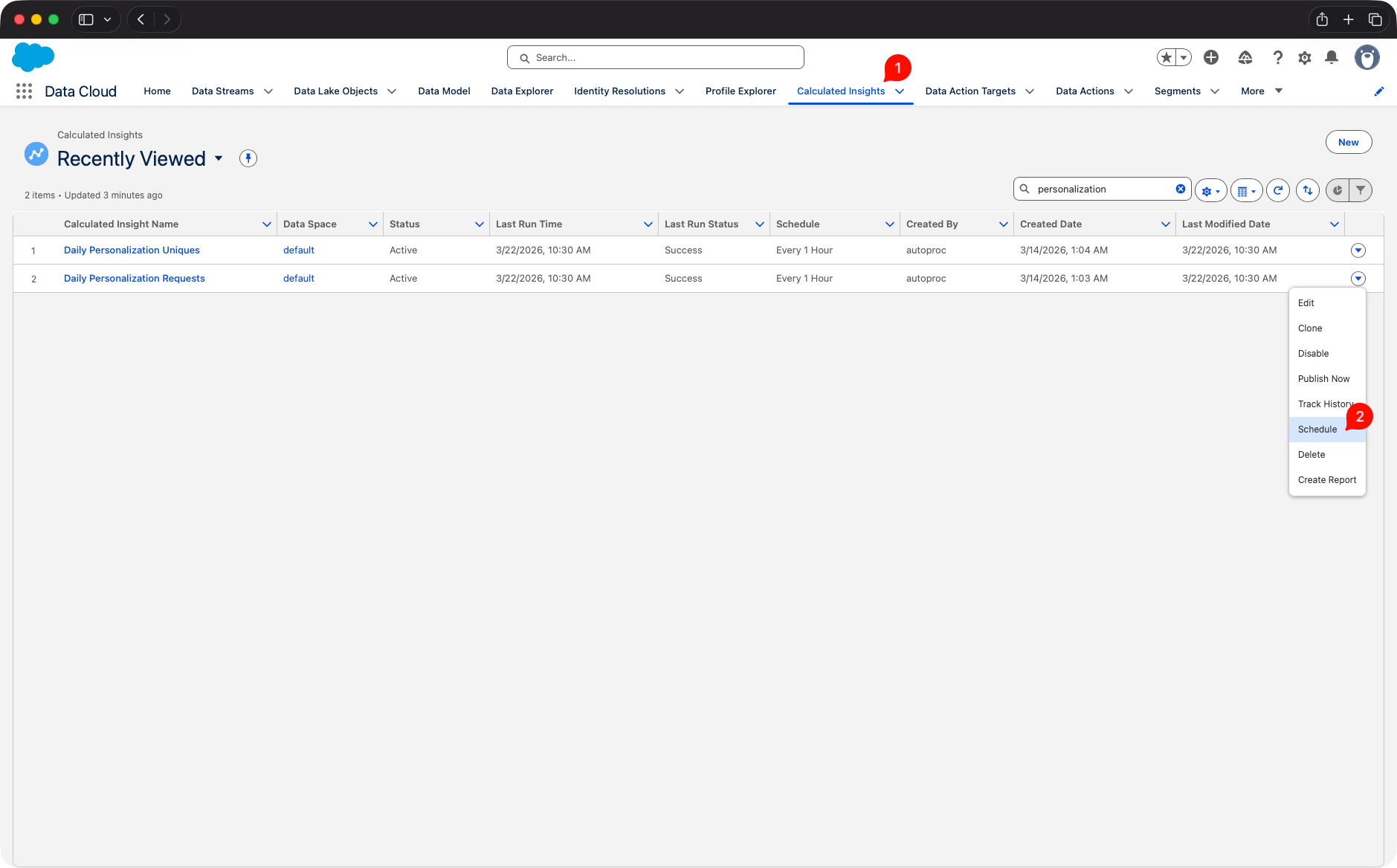Open the App Launcher grid icon
The image size is (1397, 868).
click(x=24, y=91)
